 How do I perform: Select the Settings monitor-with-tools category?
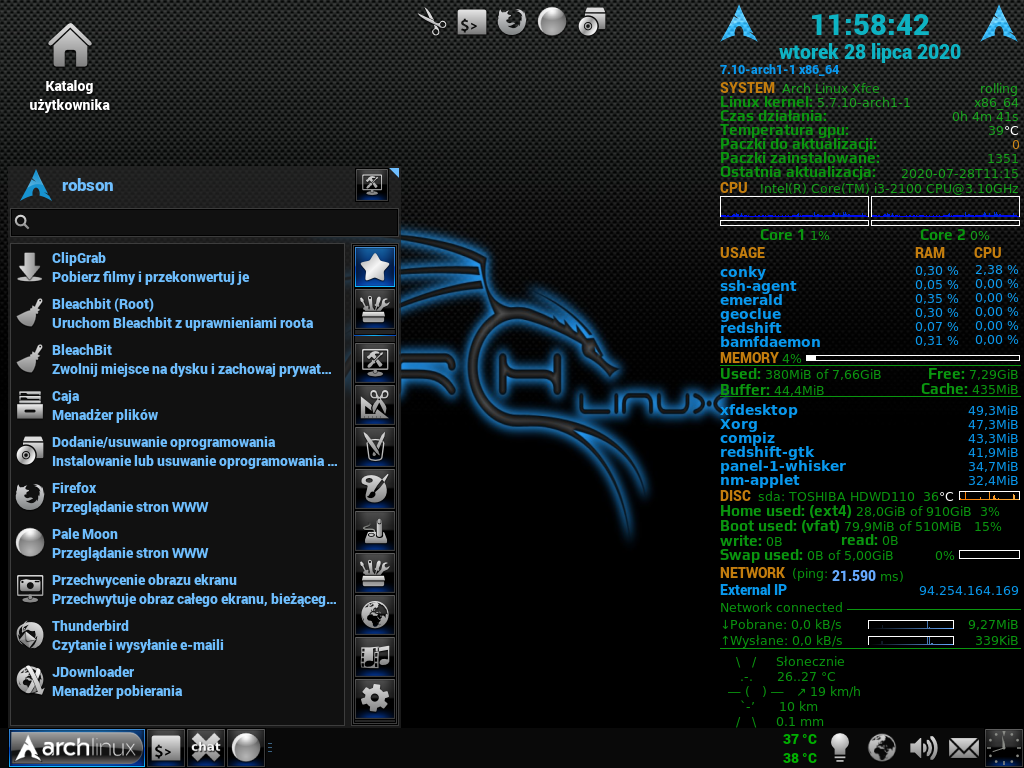pyautogui.click(x=375, y=362)
